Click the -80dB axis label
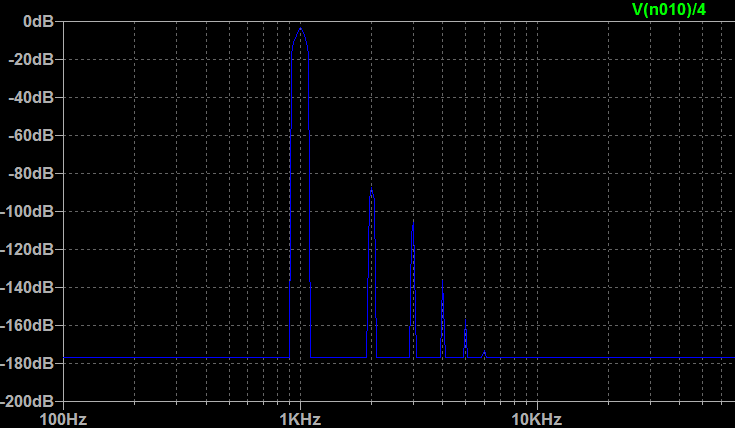735x428 pixels. click(x=31, y=173)
